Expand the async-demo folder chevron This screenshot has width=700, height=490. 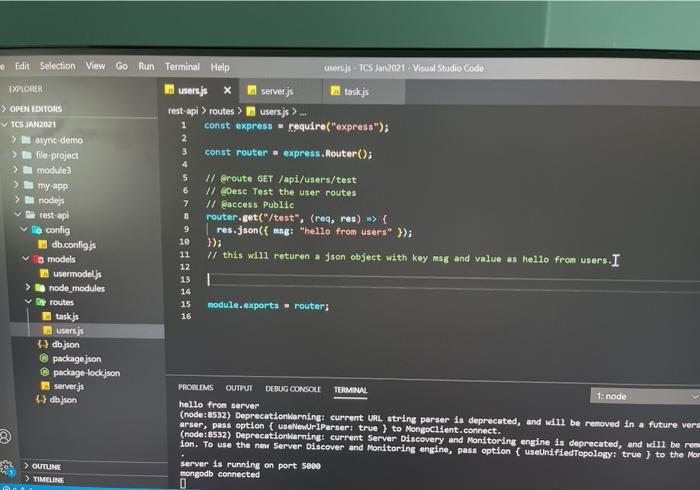point(14,140)
